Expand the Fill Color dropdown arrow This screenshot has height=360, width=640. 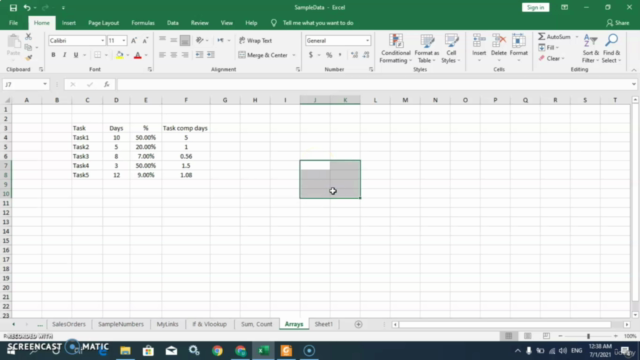(x=128, y=55)
